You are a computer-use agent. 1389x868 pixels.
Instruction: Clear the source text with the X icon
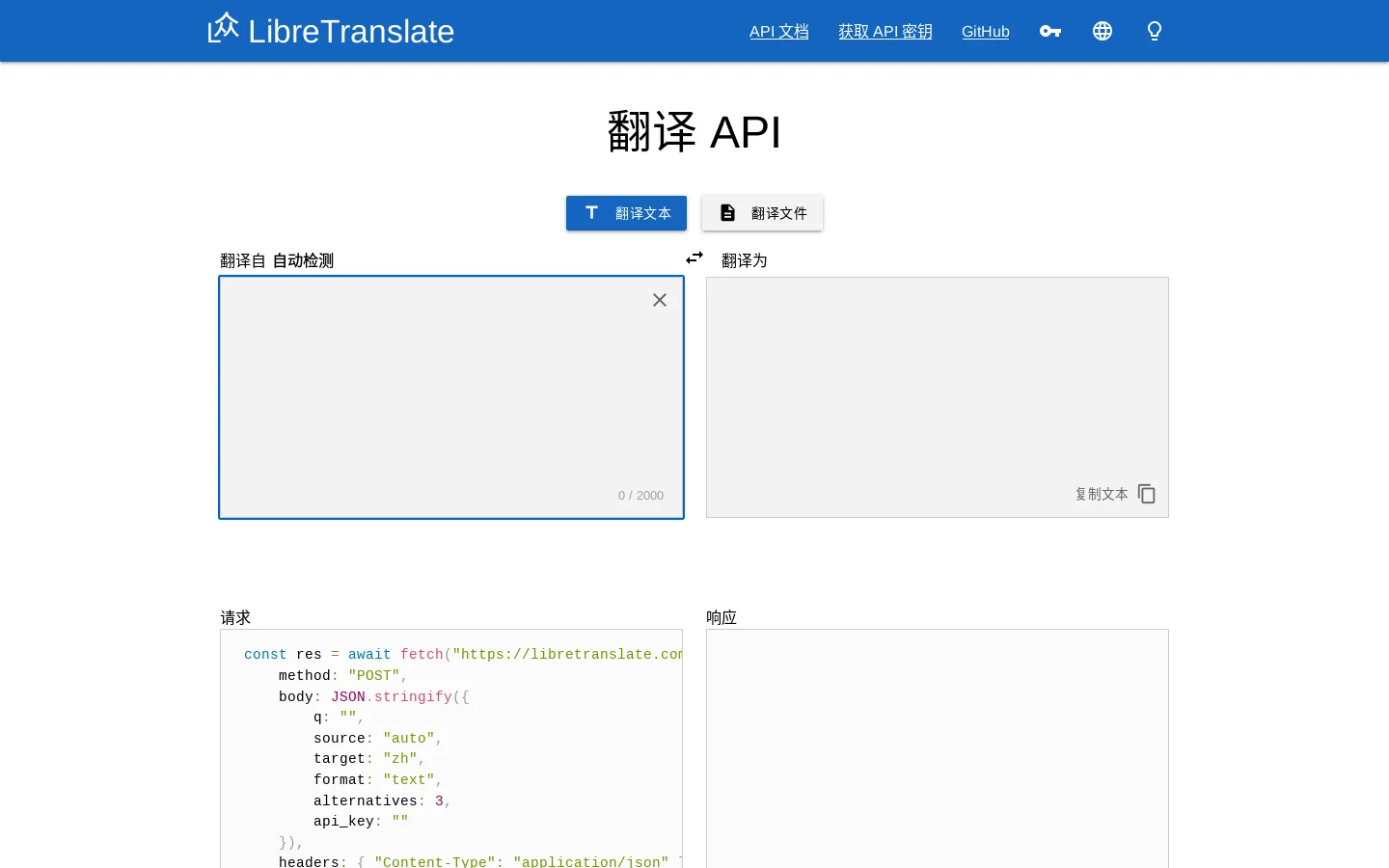[660, 300]
